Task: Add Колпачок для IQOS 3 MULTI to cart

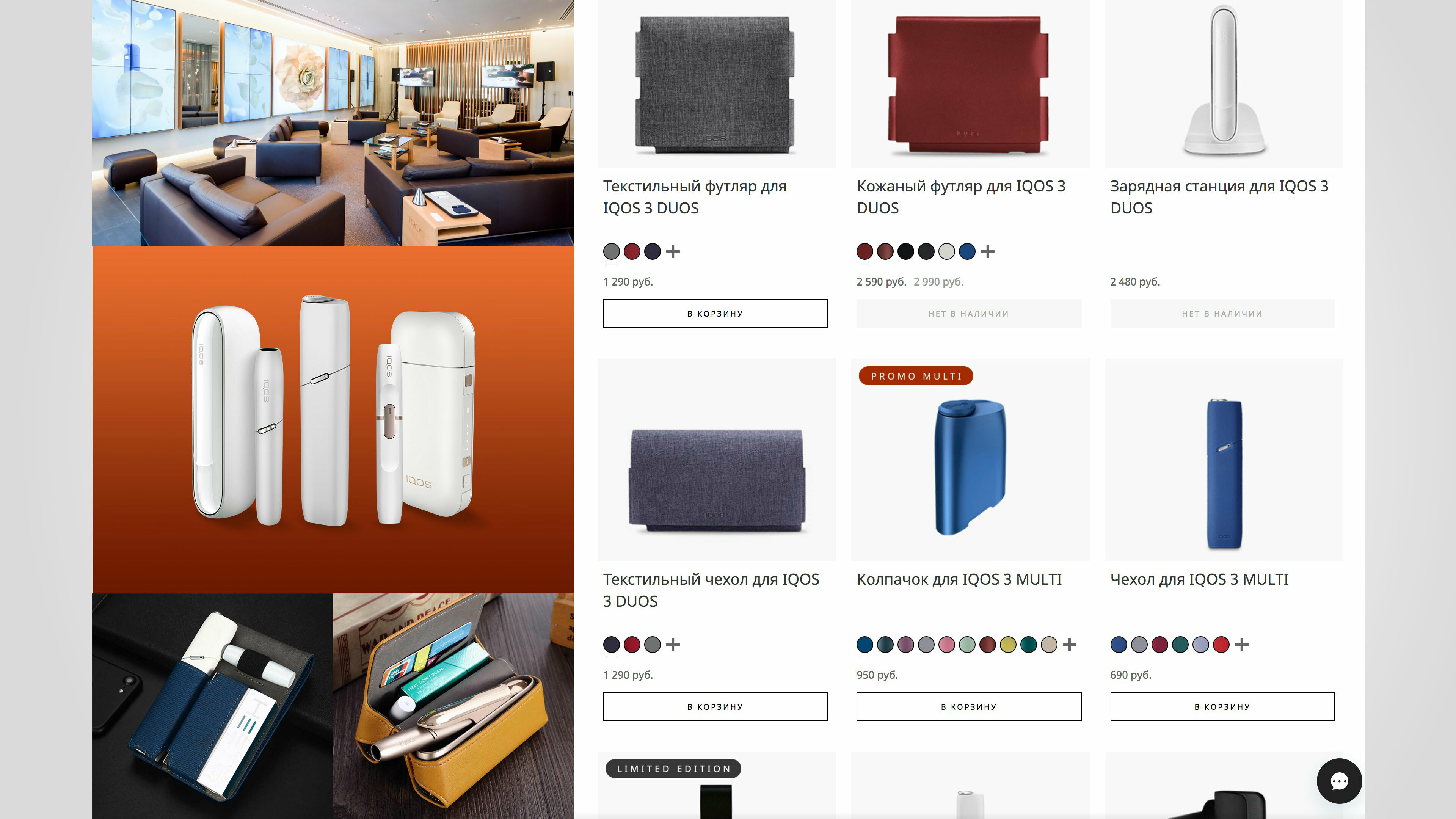Action: 969,706
